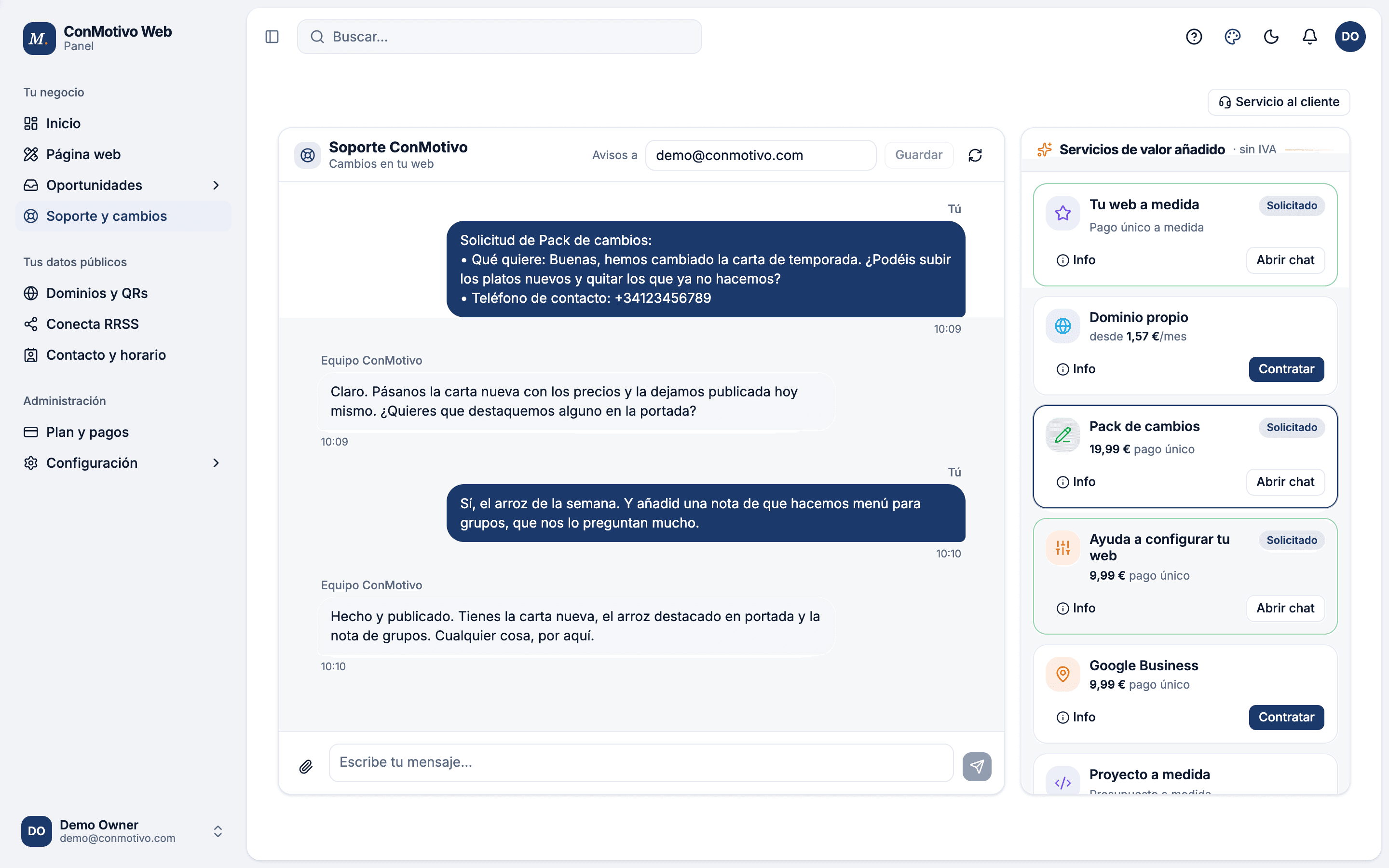Click the attach file paperclip icon

[x=306, y=766]
